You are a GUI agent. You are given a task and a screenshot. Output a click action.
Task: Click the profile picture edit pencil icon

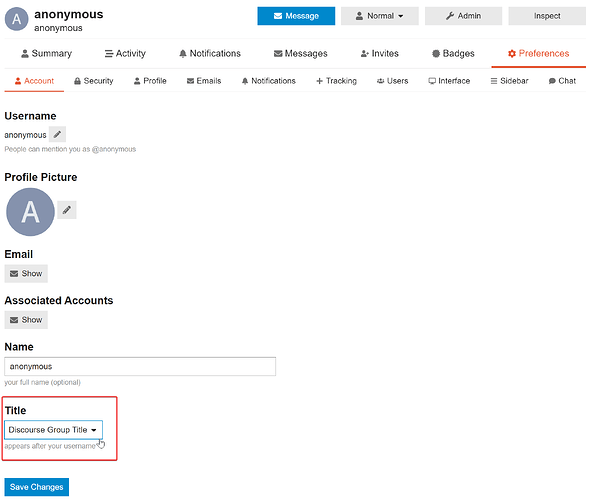[67, 210]
